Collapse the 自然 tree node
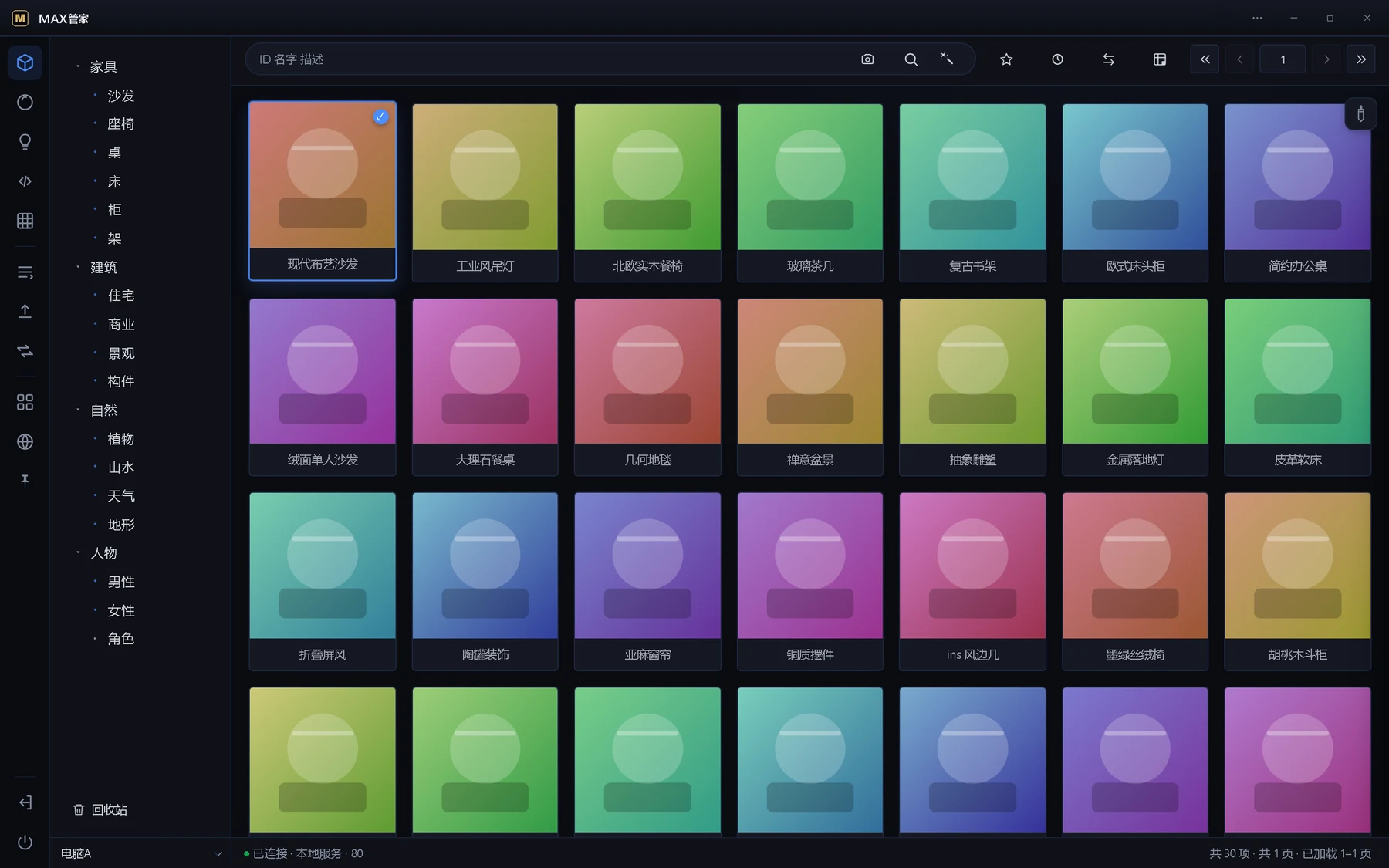 [x=78, y=410]
